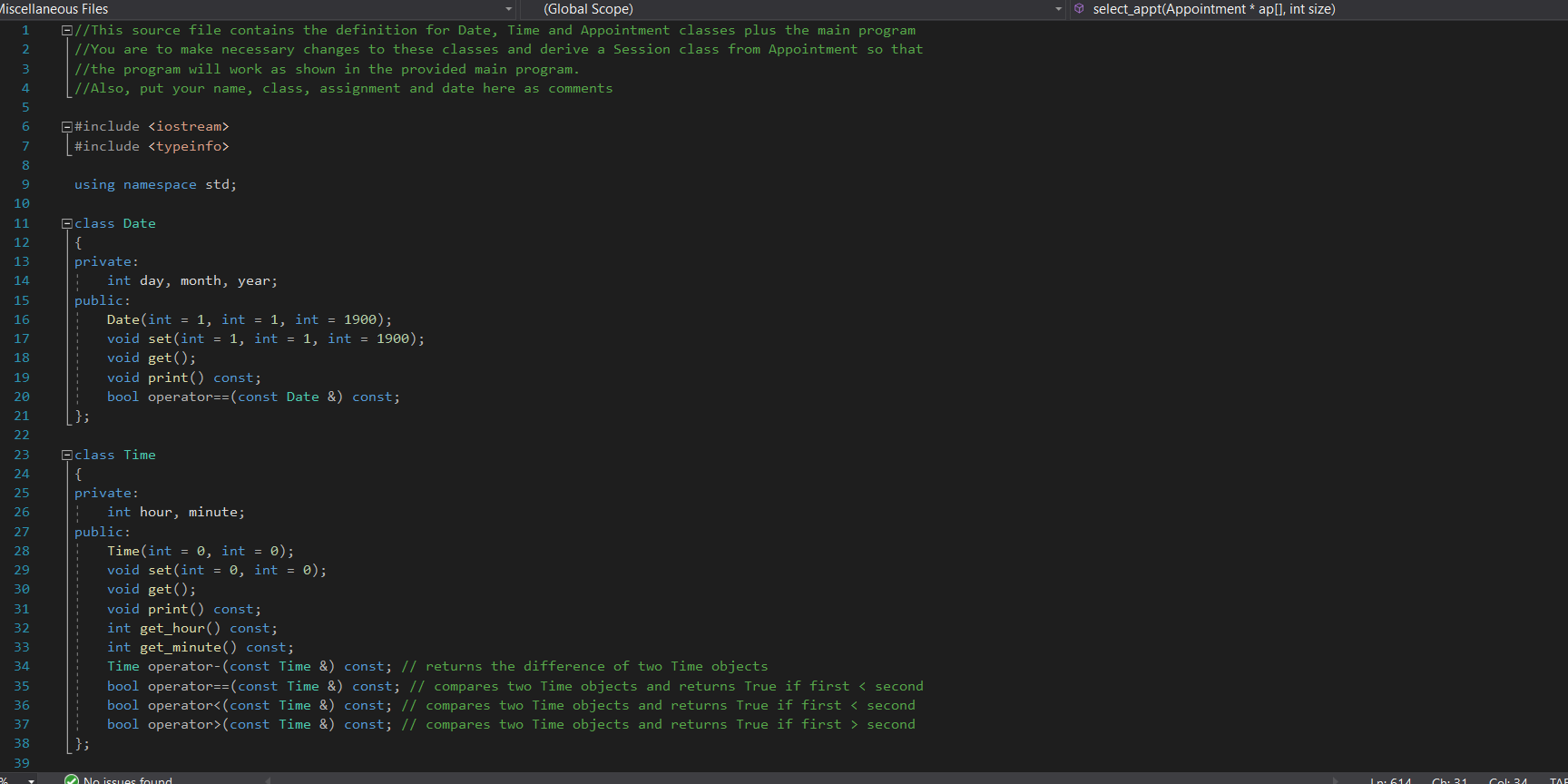The image size is (1568, 784).
Task: Click 'operator-' in the Time class
Action: 184,666
